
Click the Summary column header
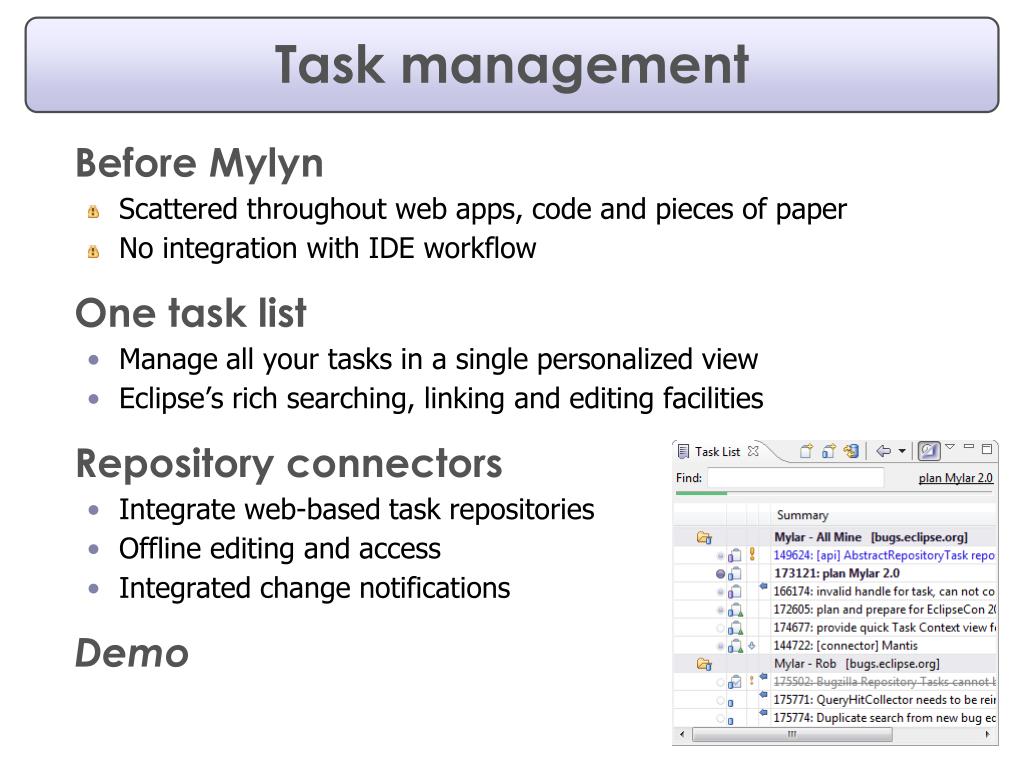pos(803,515)
